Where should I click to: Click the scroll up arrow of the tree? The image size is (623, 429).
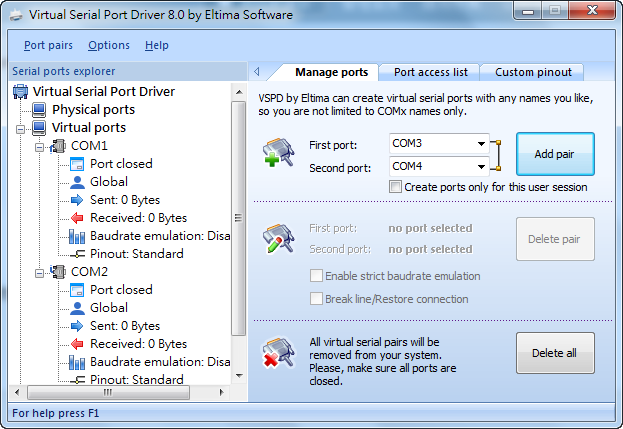coord(239,92)
